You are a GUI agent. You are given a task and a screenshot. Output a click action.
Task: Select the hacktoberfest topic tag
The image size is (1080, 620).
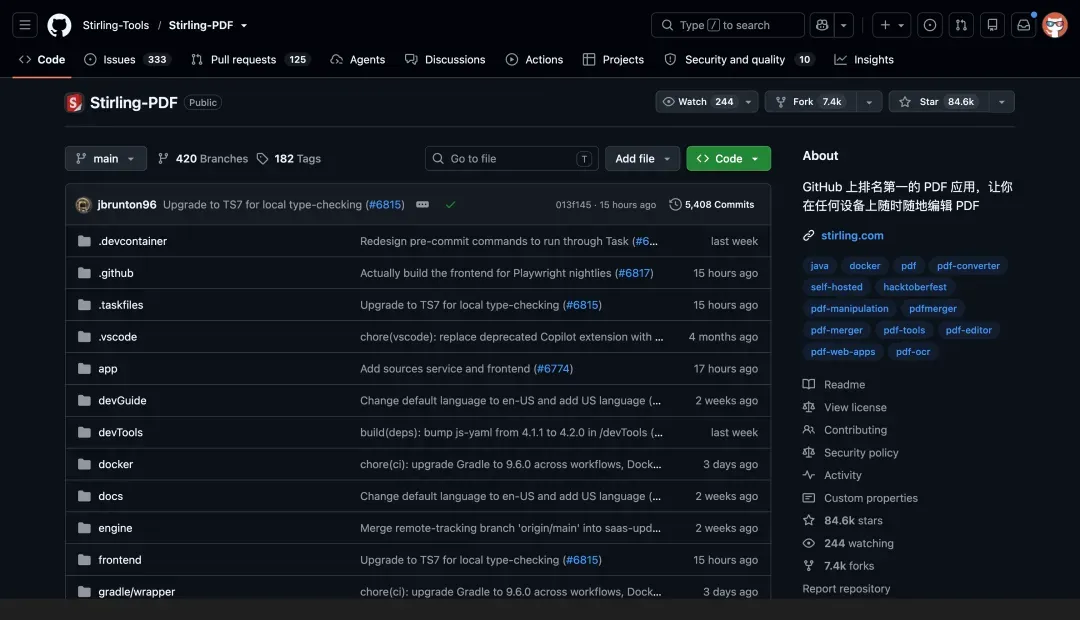[x=915, y=287]
